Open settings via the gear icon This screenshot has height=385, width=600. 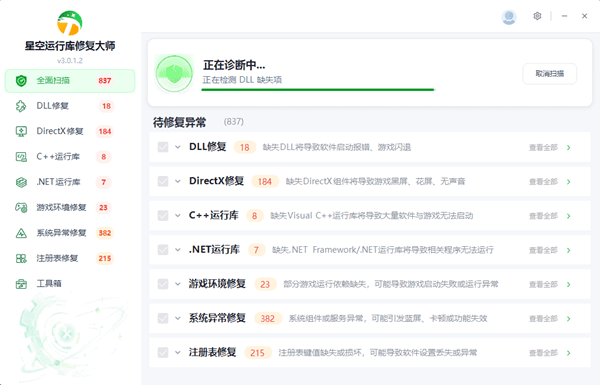tap(537, 16)
